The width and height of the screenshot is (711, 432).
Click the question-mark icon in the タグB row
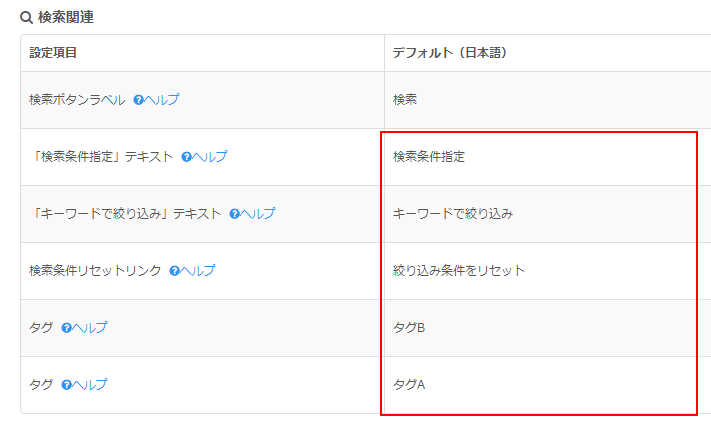click(67, 328)
